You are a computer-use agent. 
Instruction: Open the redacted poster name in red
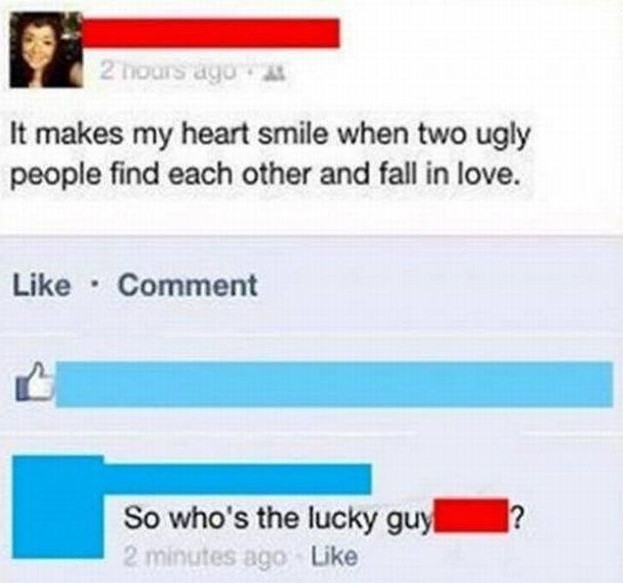pyautogui.click(x=211, y=33)
